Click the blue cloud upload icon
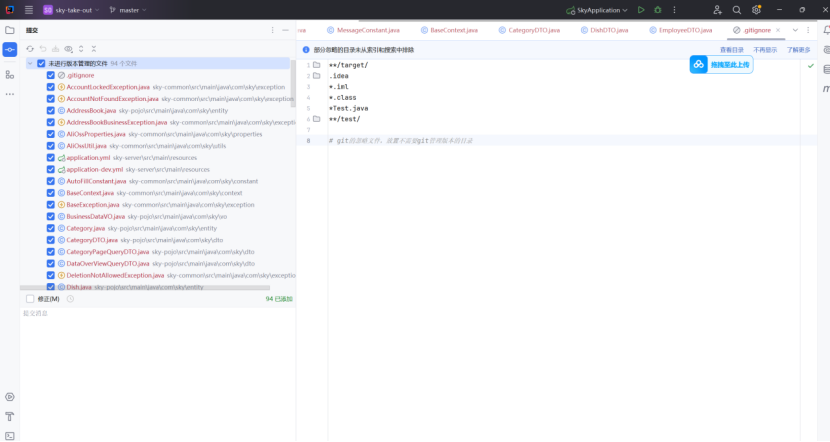Image resolution: width=830 pixels, height=442 pixels. pyautogui.click(x=699, y=65)
